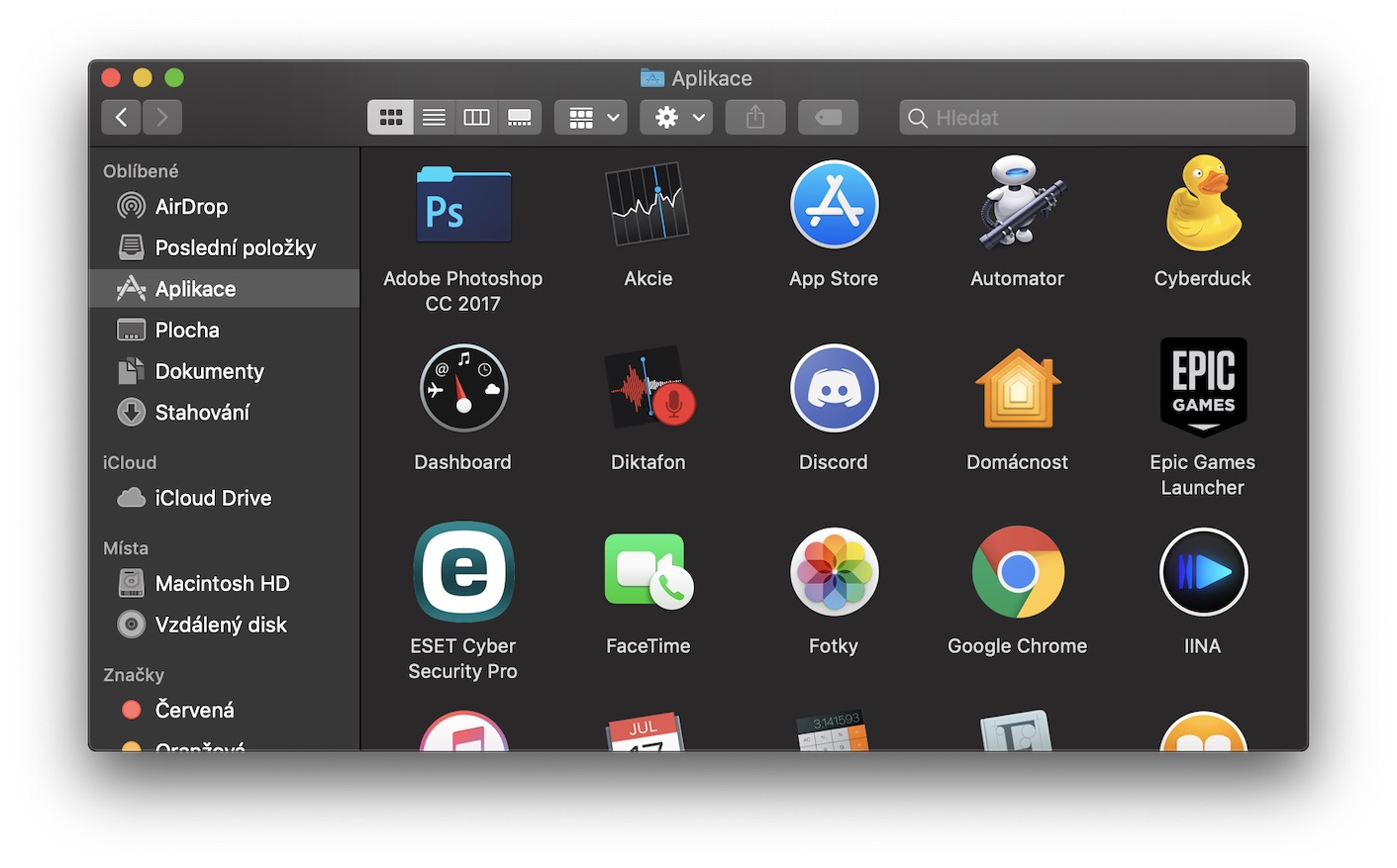Open AirDrop in the sidebar
This screenshot has height=868, width=1397.
224,207
